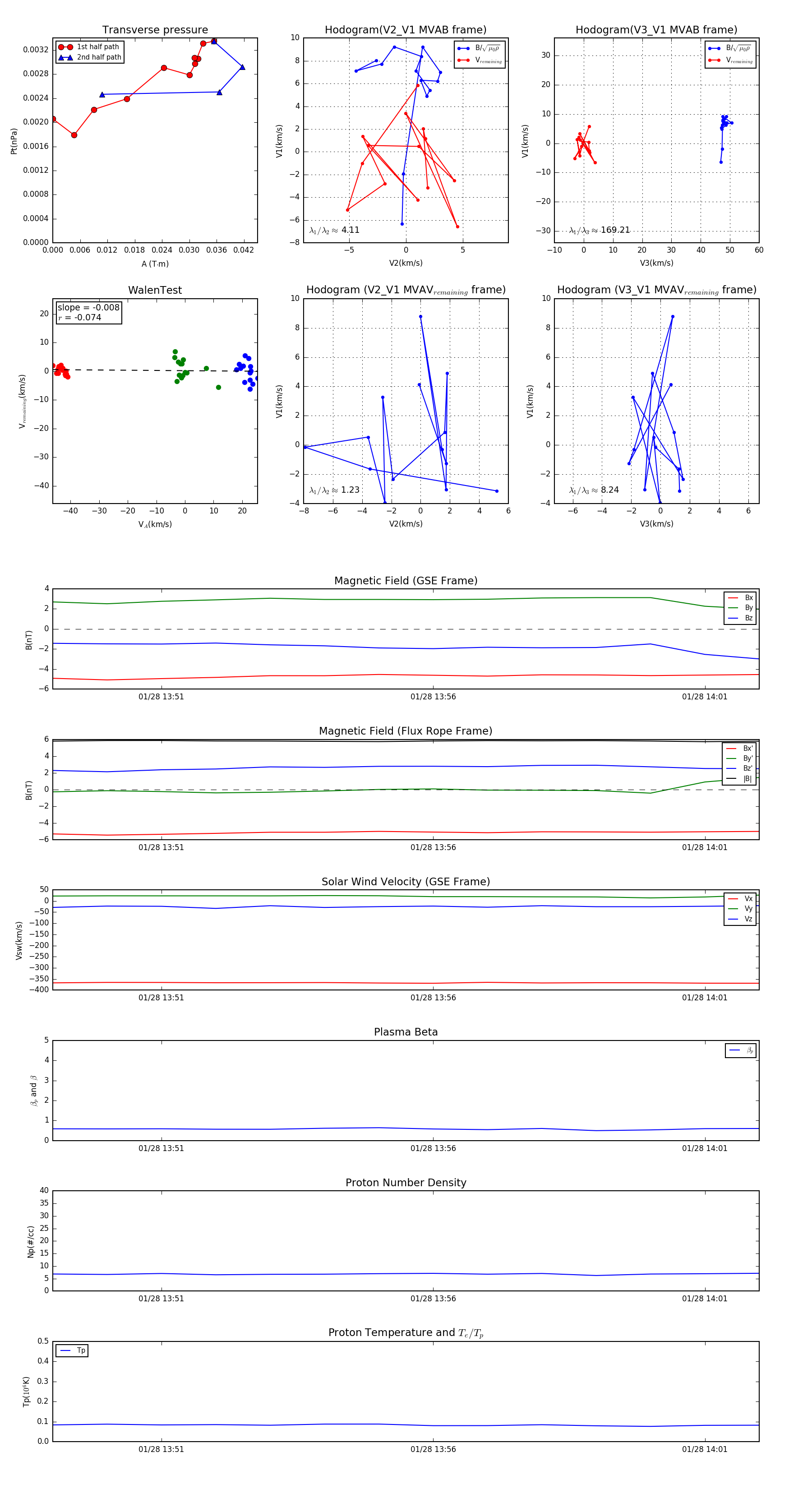Viewport: 812px width, 1489px height.
Task: Click the 'Vx' legend entry
Action: pyautogui.click(x=740, y=899)
